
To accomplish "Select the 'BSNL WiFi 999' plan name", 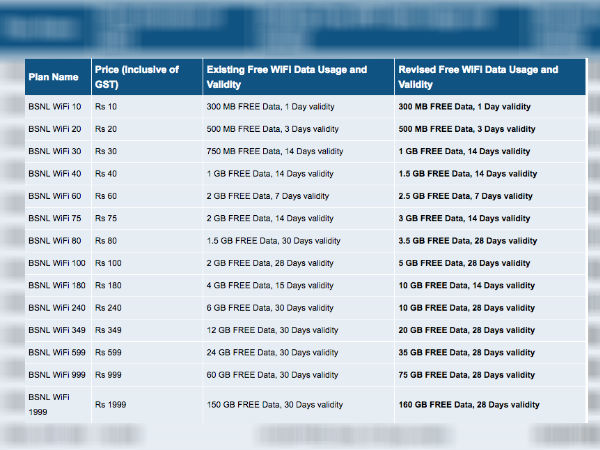I will coord(57,375).
